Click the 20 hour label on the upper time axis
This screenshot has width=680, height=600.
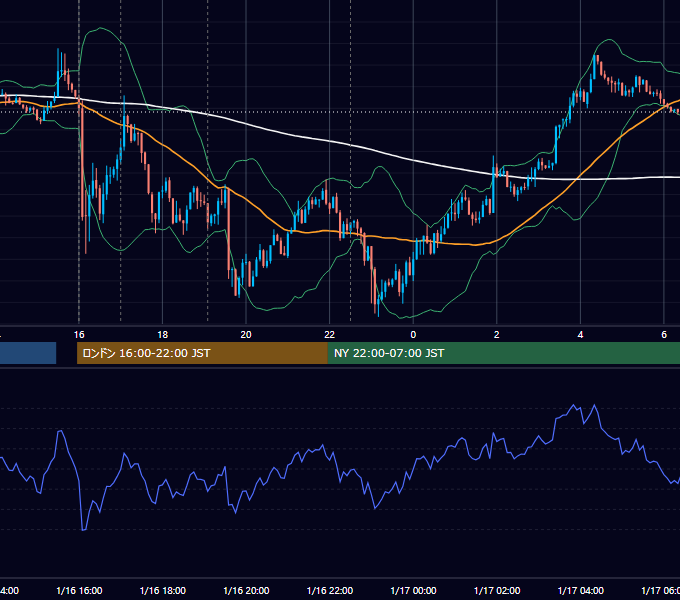(x=246, y=335)
